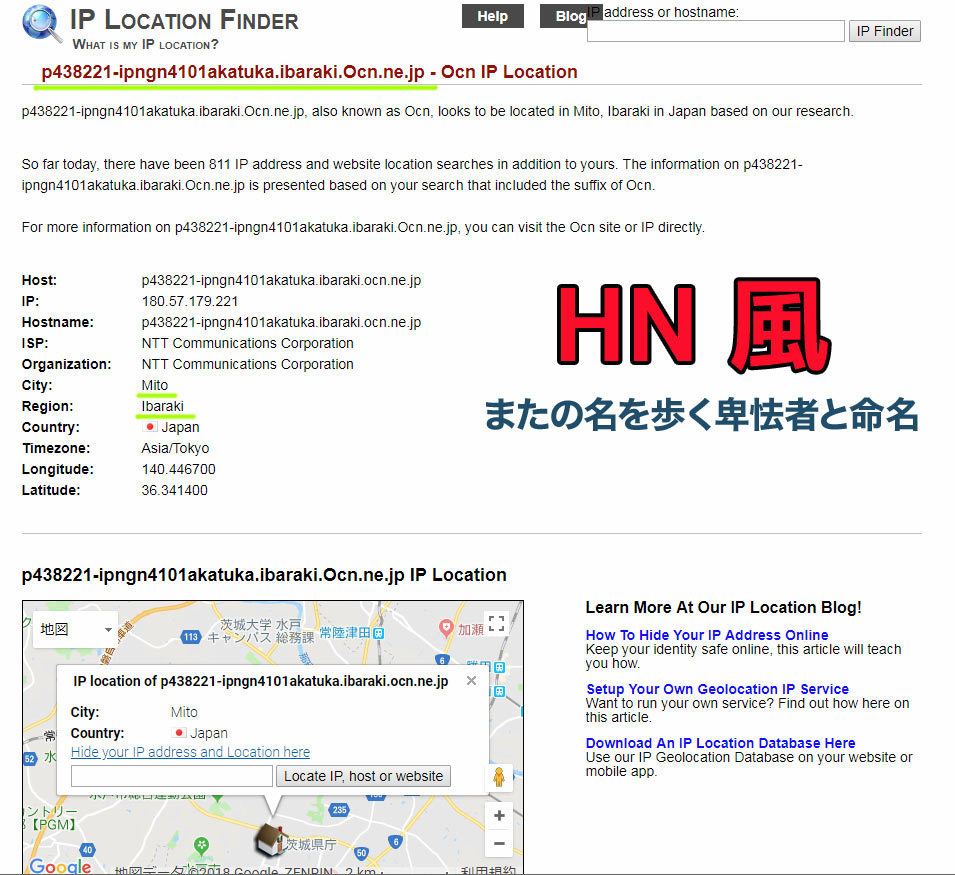Click the Hostname row value in the table
Viewport: 955px width, 875px height.
281,322
